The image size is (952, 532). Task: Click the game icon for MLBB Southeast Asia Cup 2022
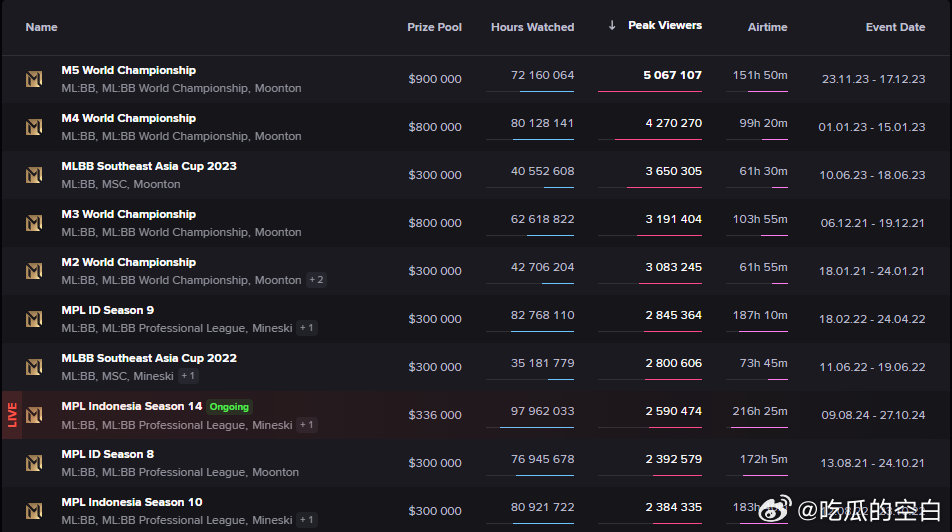(34, 367)
